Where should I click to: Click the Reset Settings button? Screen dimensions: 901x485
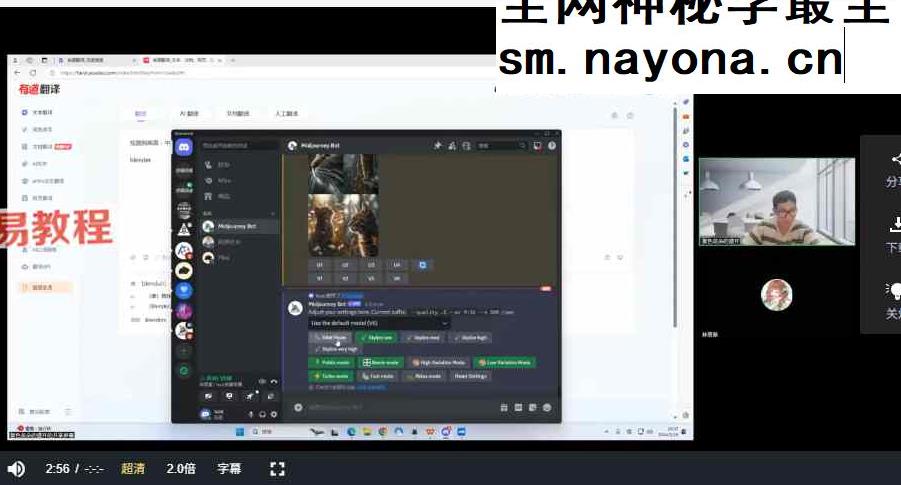coord(471,376)
